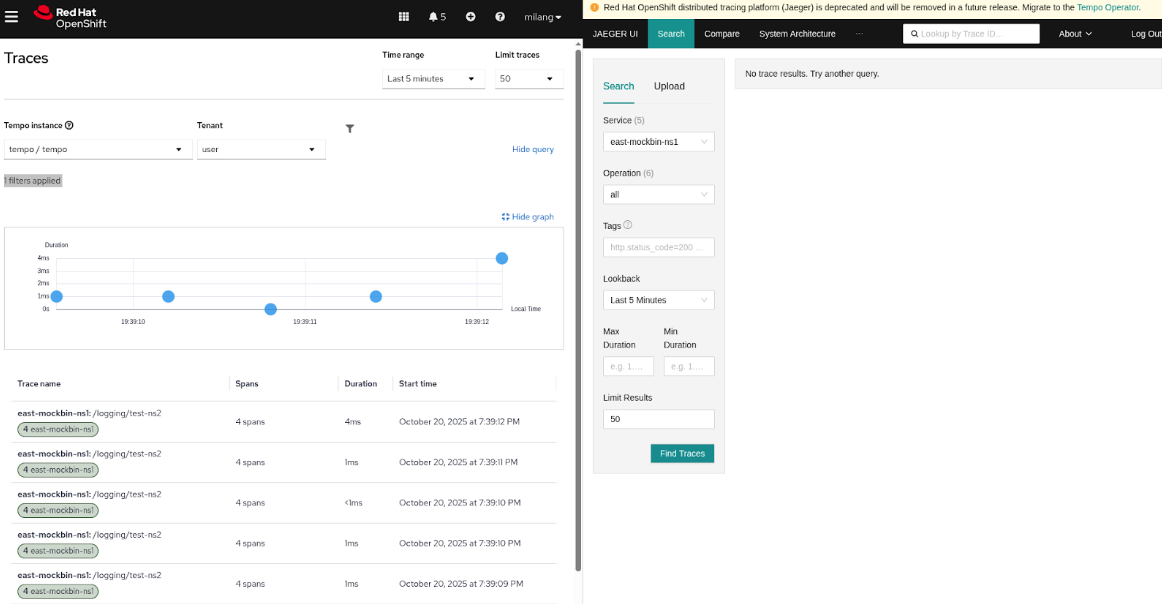Image resolution: width=1162 pixels, height=604 pixels.
Task: Expand the Time range dropdown
Action: [x=433, y=79]
